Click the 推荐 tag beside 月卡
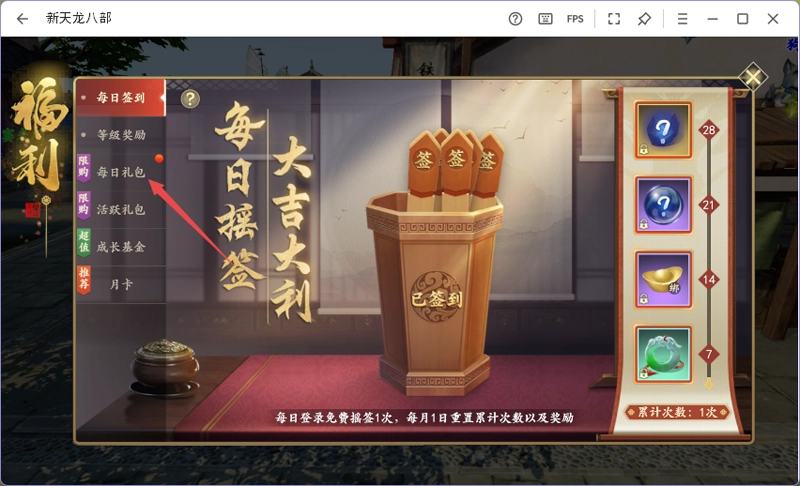The height and width of the screenshot is (486, 800). click(84, 279)
